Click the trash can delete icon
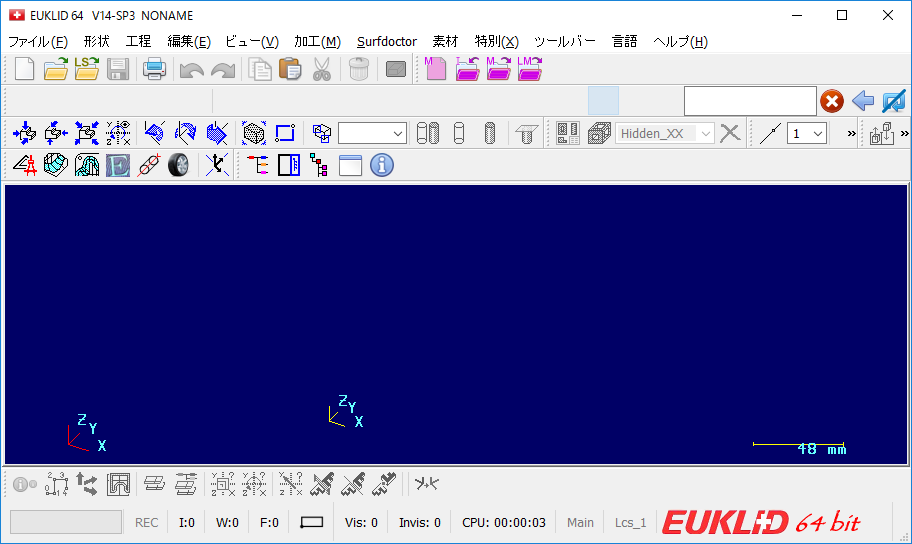Image resolution: width=912 pixels, height=544 pixels. click(359, 69)
